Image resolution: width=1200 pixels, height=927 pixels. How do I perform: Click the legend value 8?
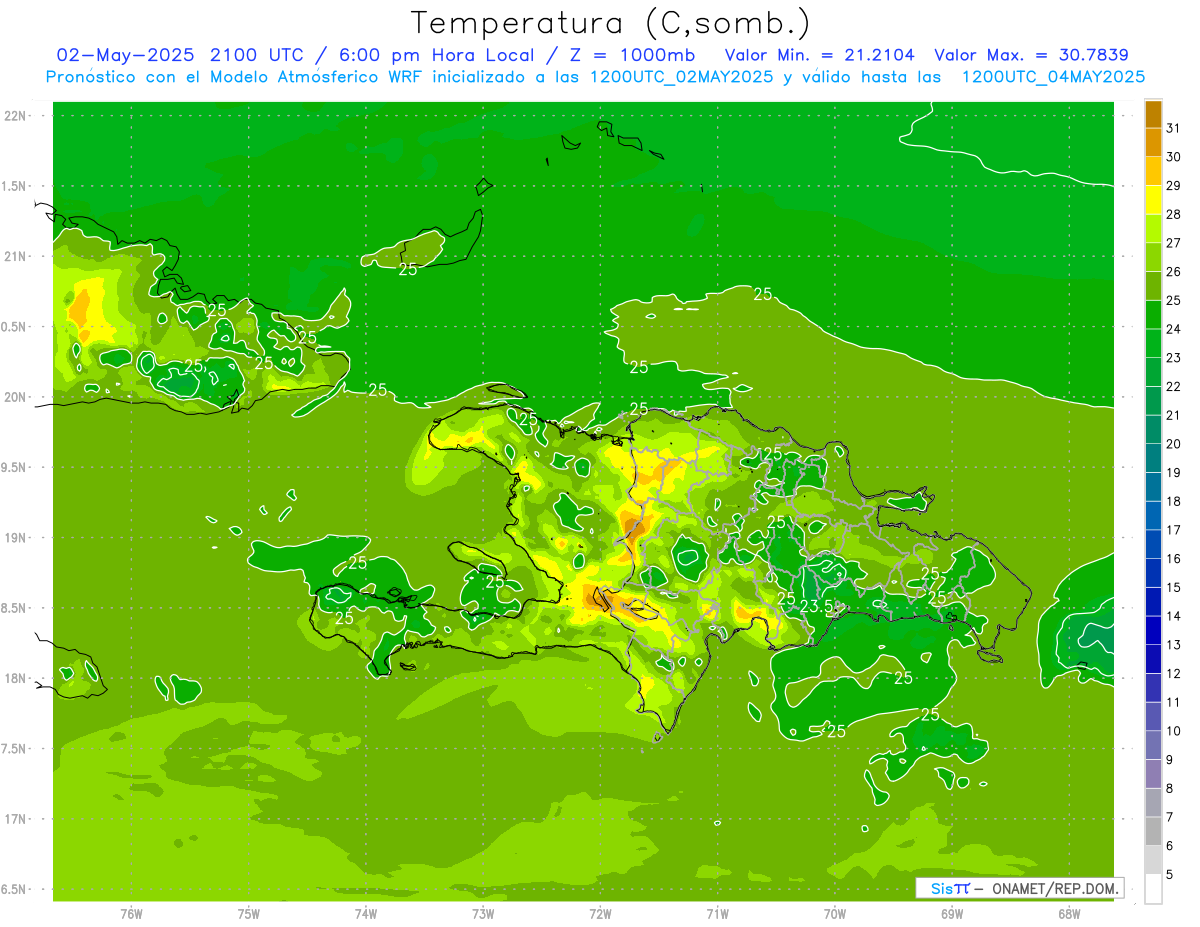point(1170,789)
